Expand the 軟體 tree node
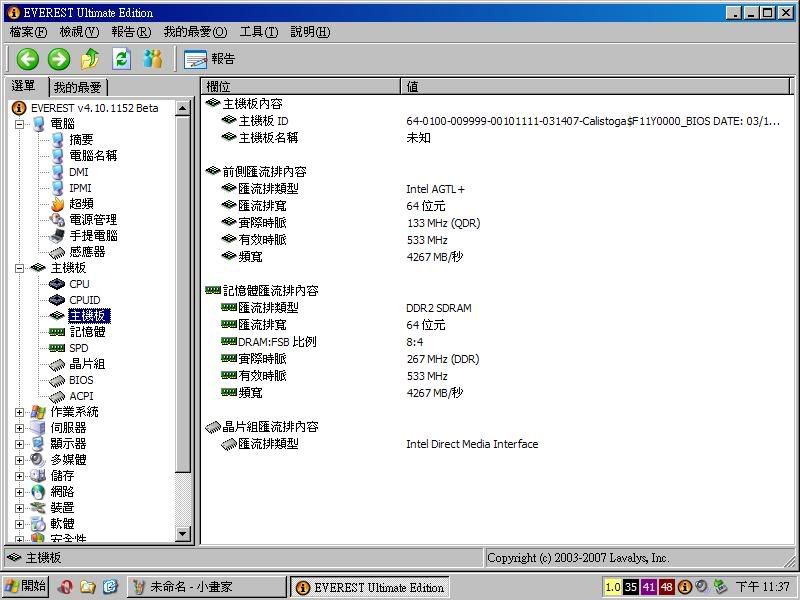This screenshot has height=600, width=800. (19, 524)
